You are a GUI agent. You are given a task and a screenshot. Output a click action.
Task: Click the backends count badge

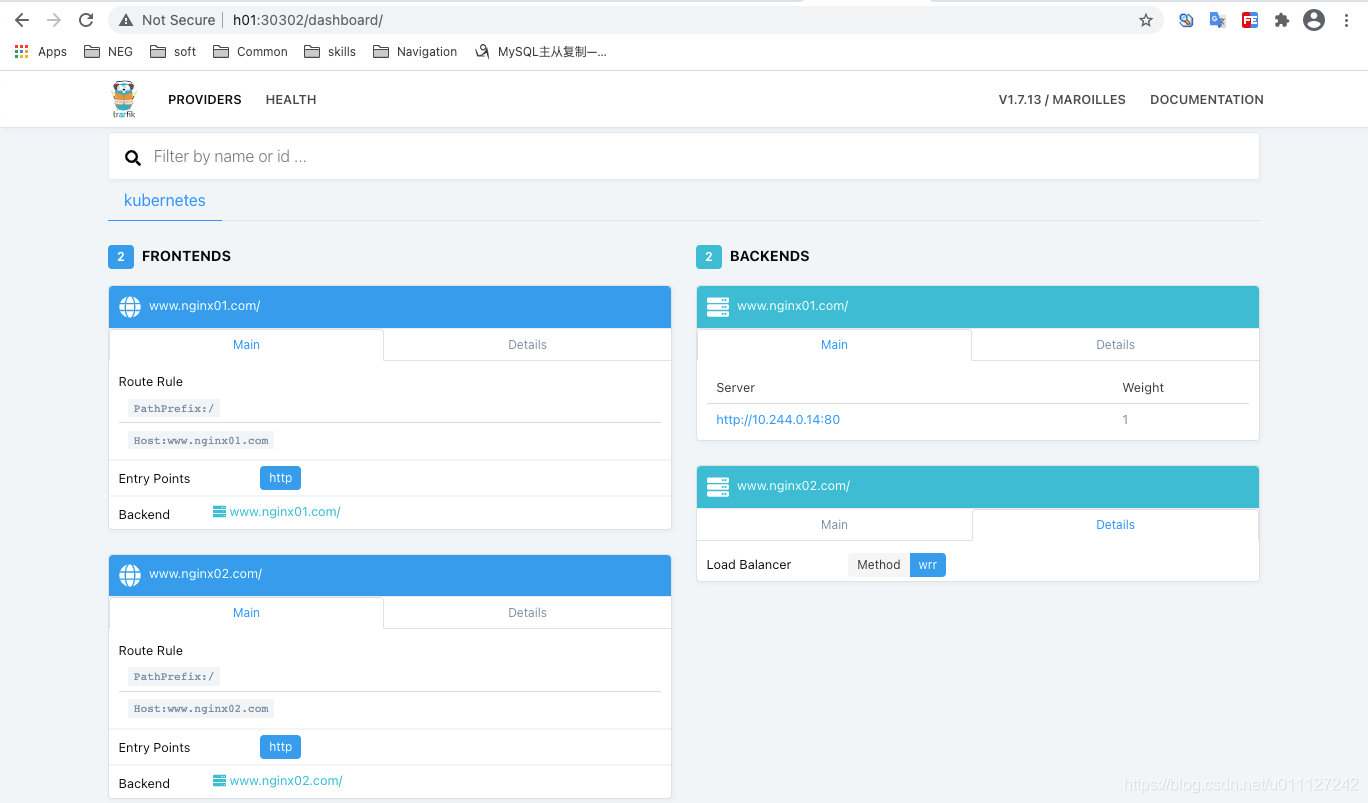tap(708, 257)
